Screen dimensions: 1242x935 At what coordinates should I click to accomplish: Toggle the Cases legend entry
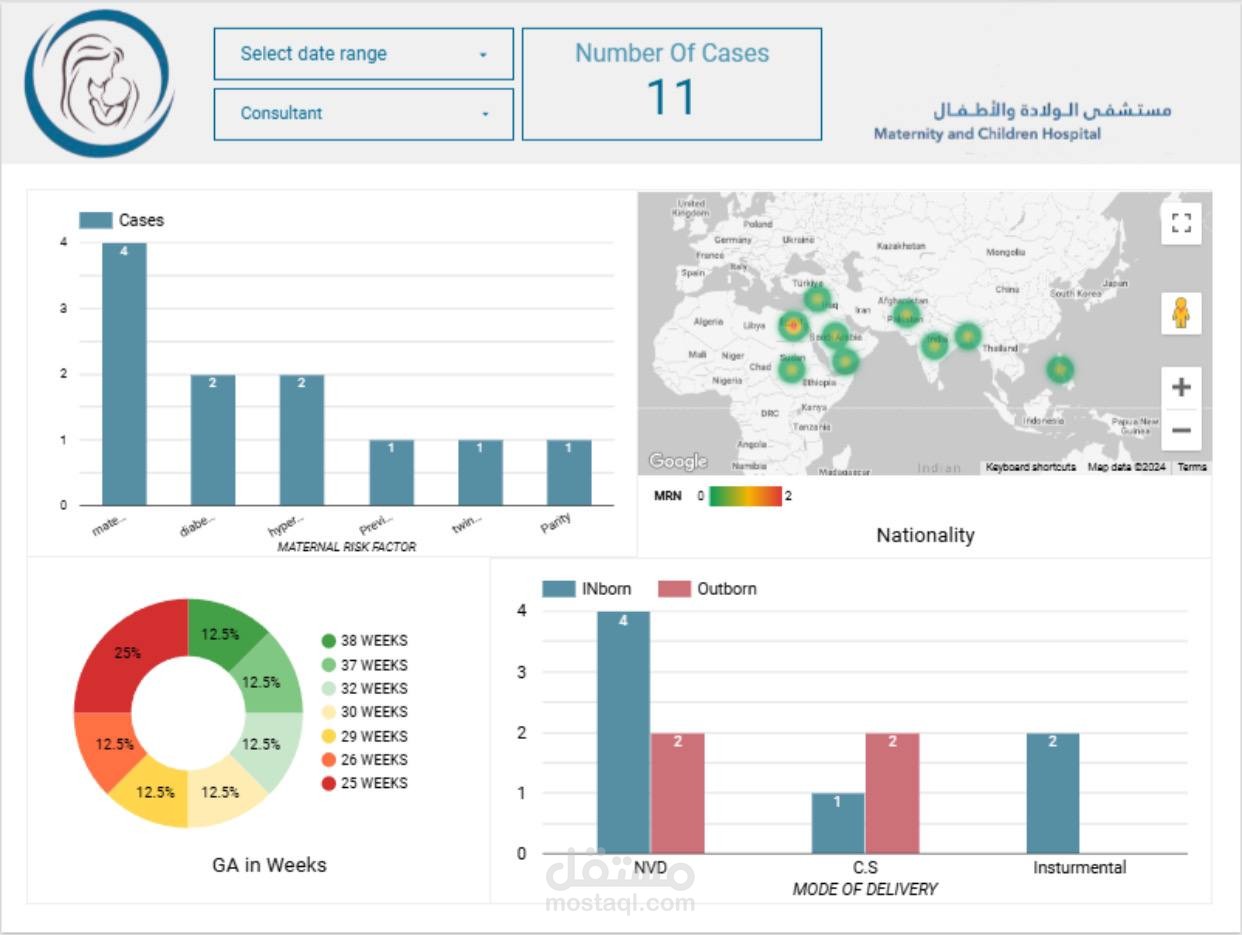click(121, 220)
